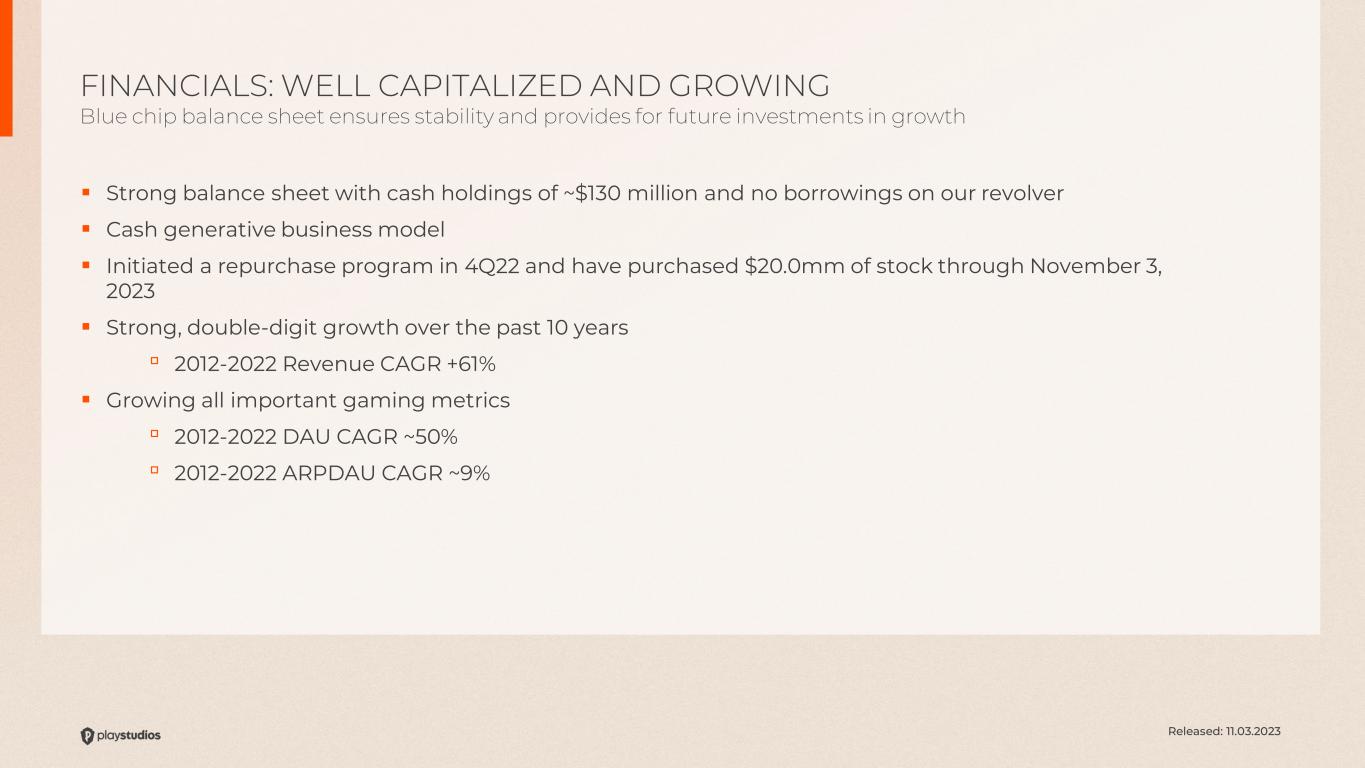Click the "Growing all important gaming metrics" text
This screenshot has height=768, width=1365.
[x=308, y=400]
